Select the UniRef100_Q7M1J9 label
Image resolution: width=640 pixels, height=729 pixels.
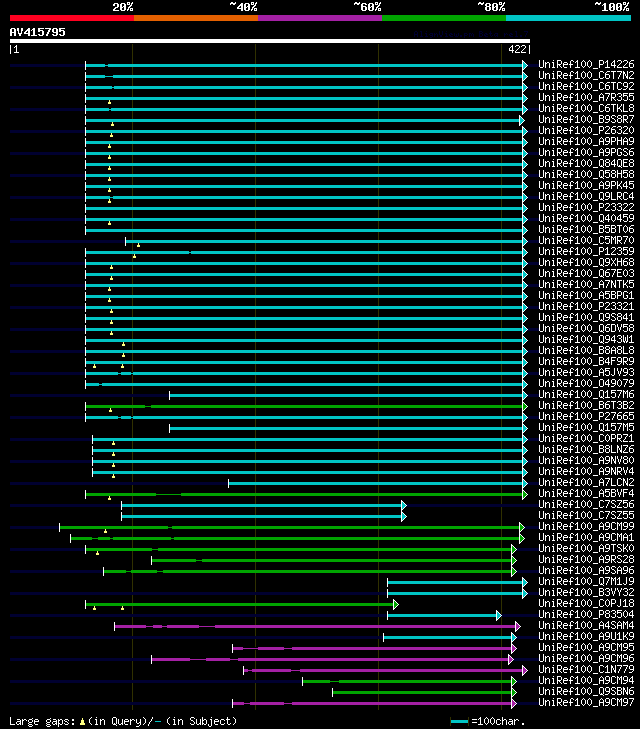(x=586, y=582)
